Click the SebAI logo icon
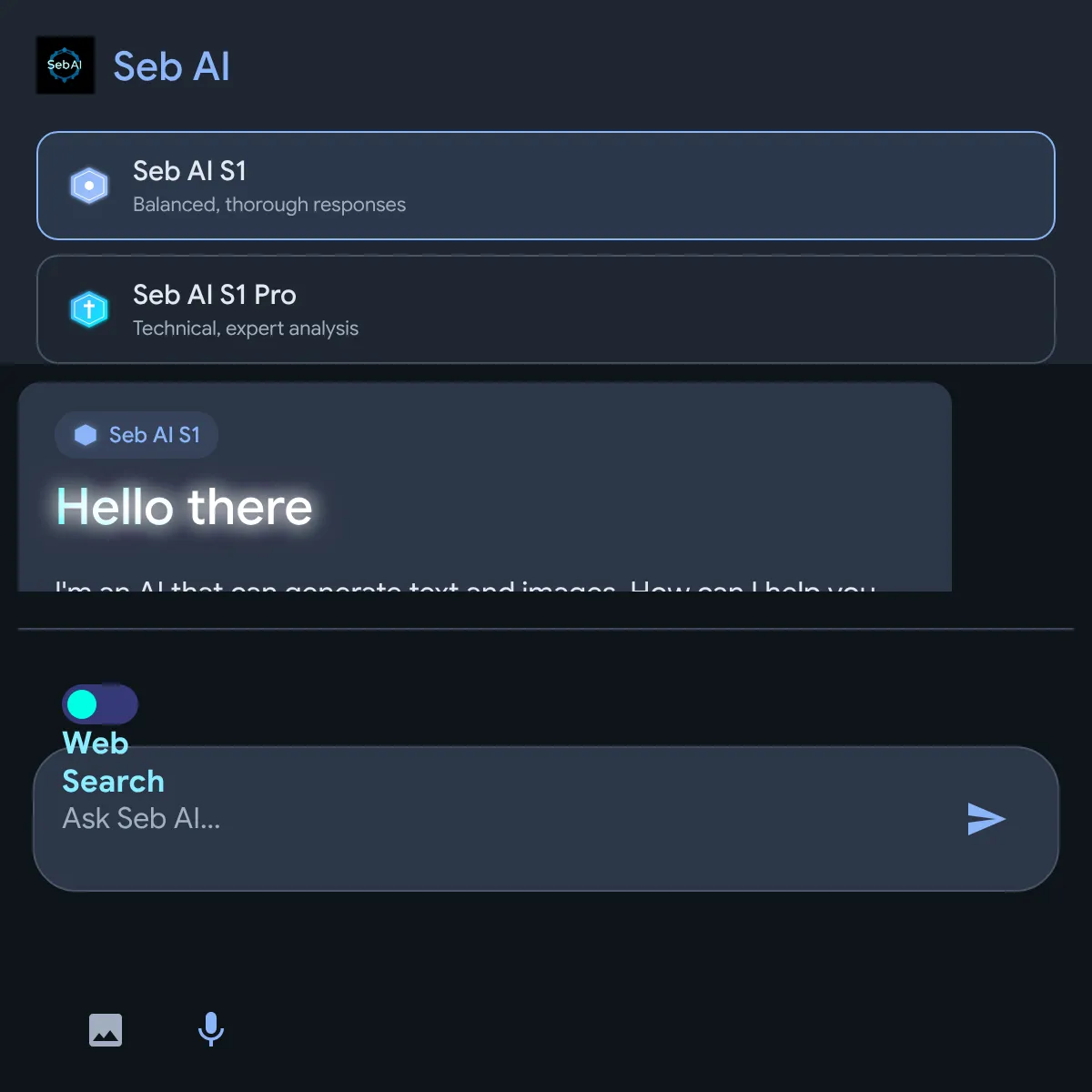1092x1092 pixels. click(65, 66)
